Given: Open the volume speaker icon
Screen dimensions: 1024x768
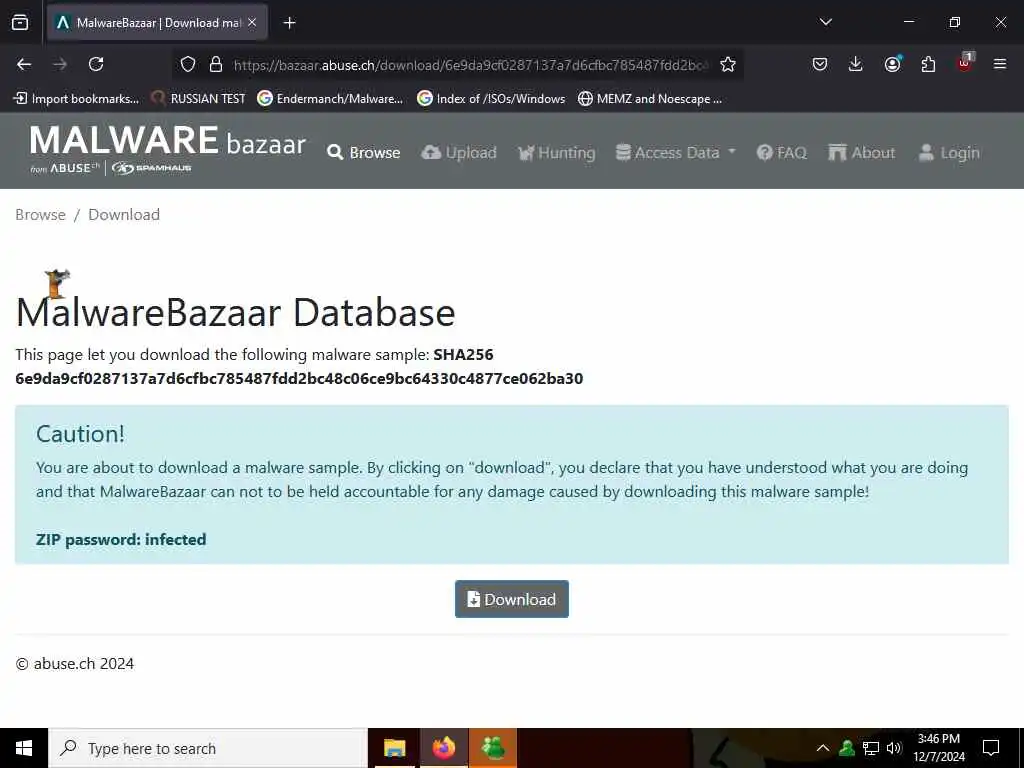Looking at the screenshot, I should [894, 748].
